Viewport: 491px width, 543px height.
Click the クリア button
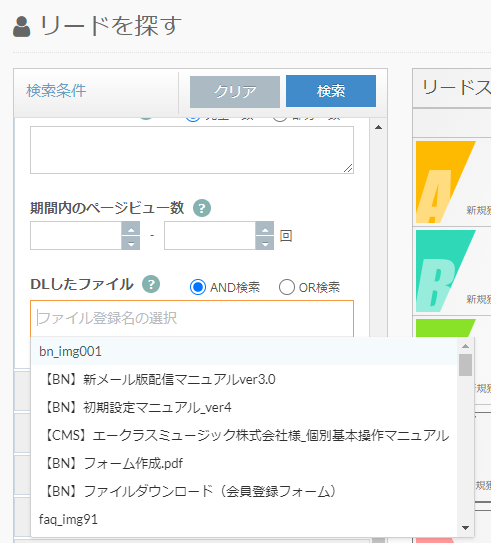tap(235, 92)
